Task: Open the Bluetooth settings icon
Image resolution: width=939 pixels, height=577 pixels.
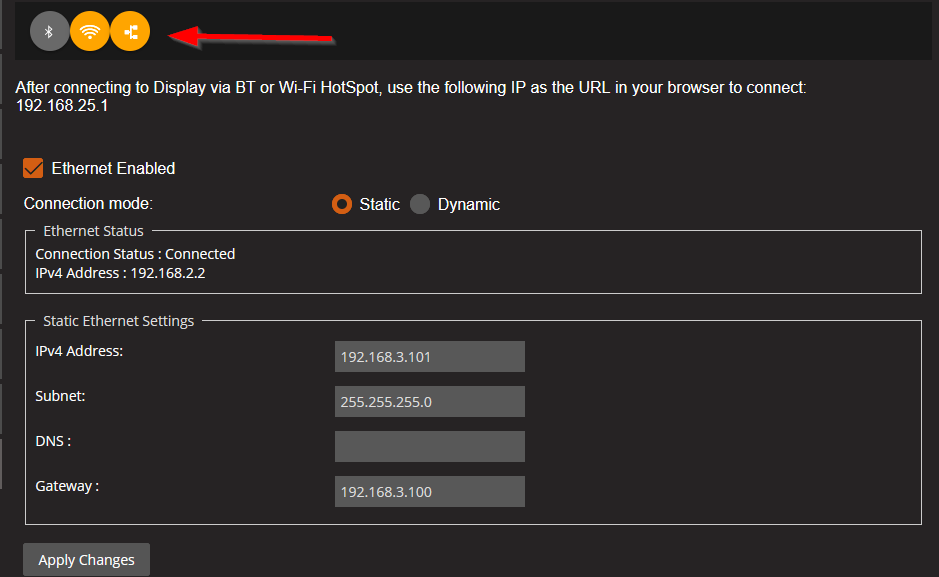Action: (x=50, y=32)
